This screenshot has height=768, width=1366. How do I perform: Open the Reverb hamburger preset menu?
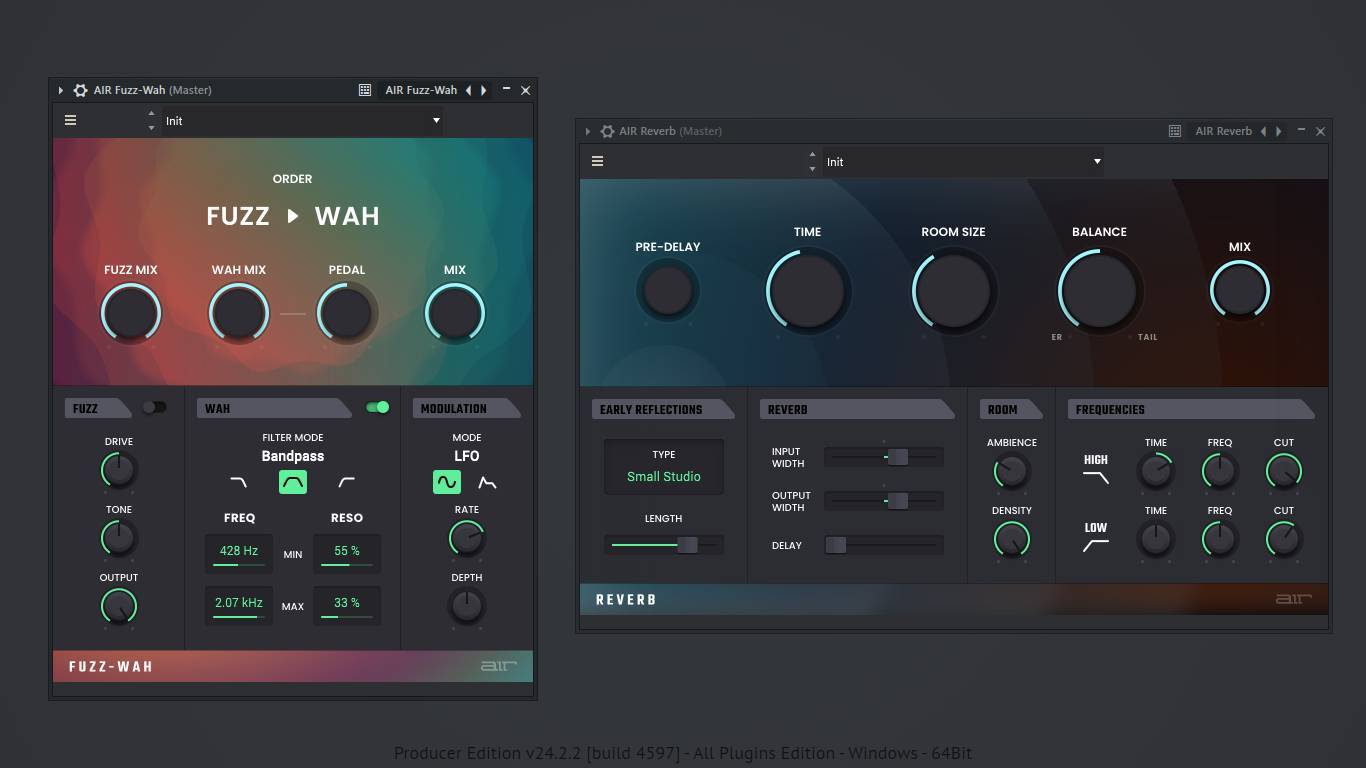coord(597,161)
